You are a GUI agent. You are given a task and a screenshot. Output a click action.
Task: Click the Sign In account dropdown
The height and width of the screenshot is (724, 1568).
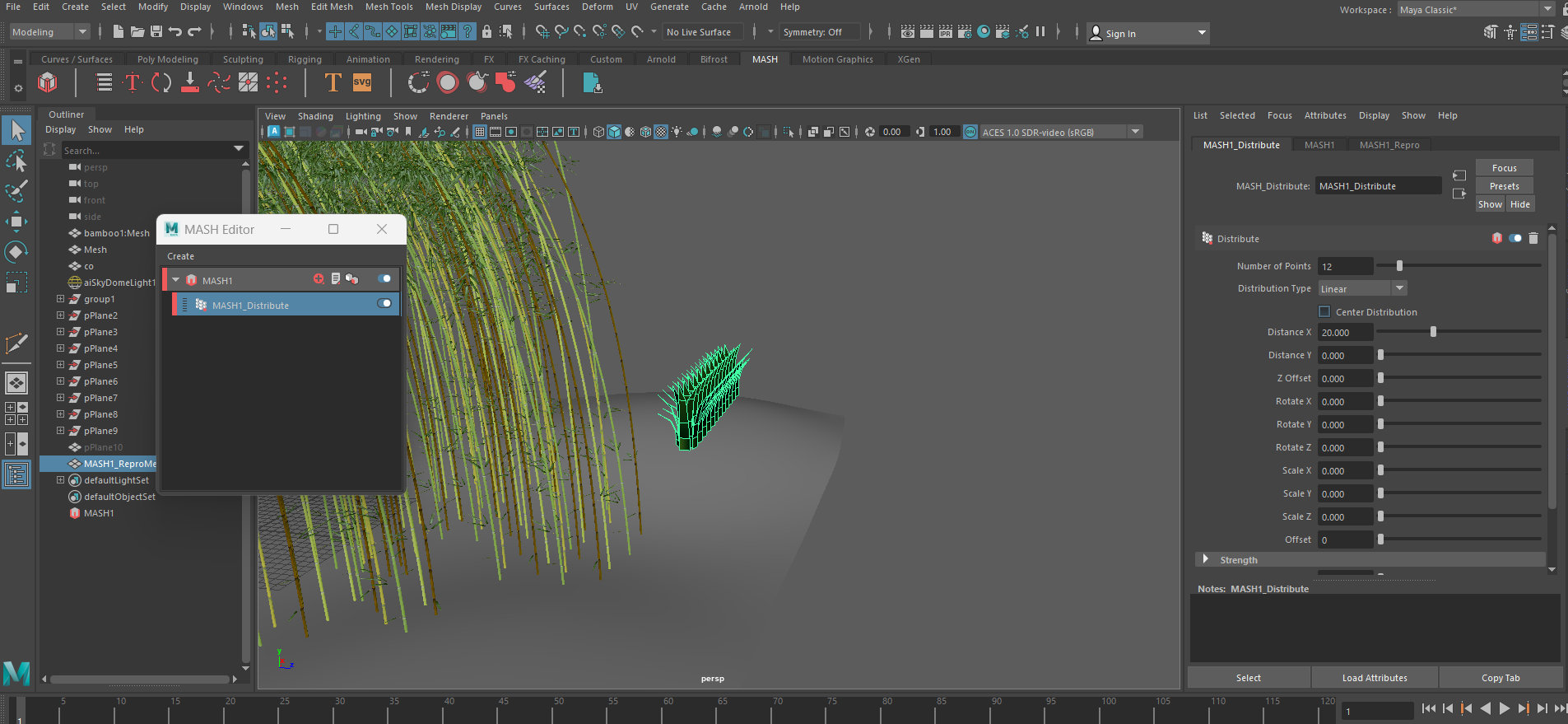(x=1148, y=33)
